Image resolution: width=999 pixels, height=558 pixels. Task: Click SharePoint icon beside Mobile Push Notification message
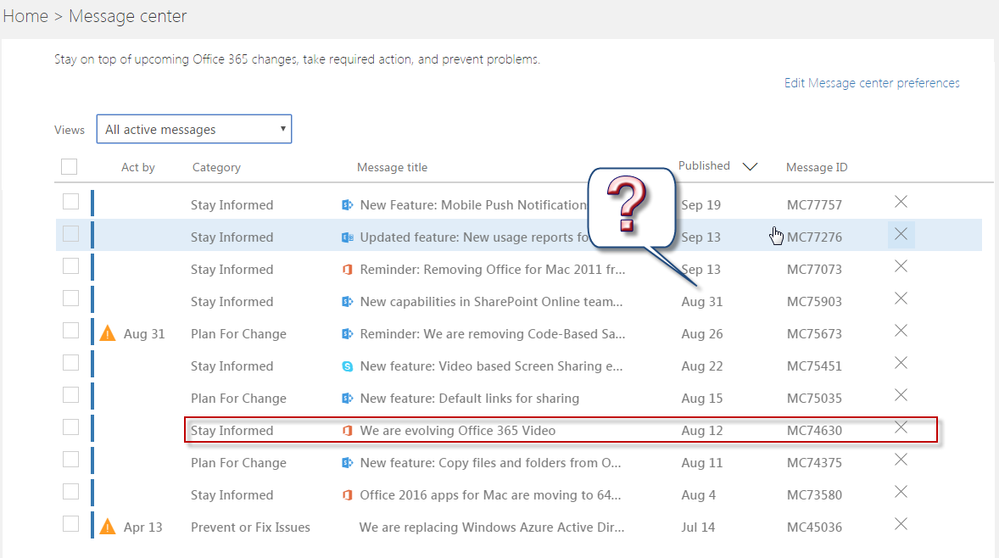pyautogui.click(x=347, y=205)
